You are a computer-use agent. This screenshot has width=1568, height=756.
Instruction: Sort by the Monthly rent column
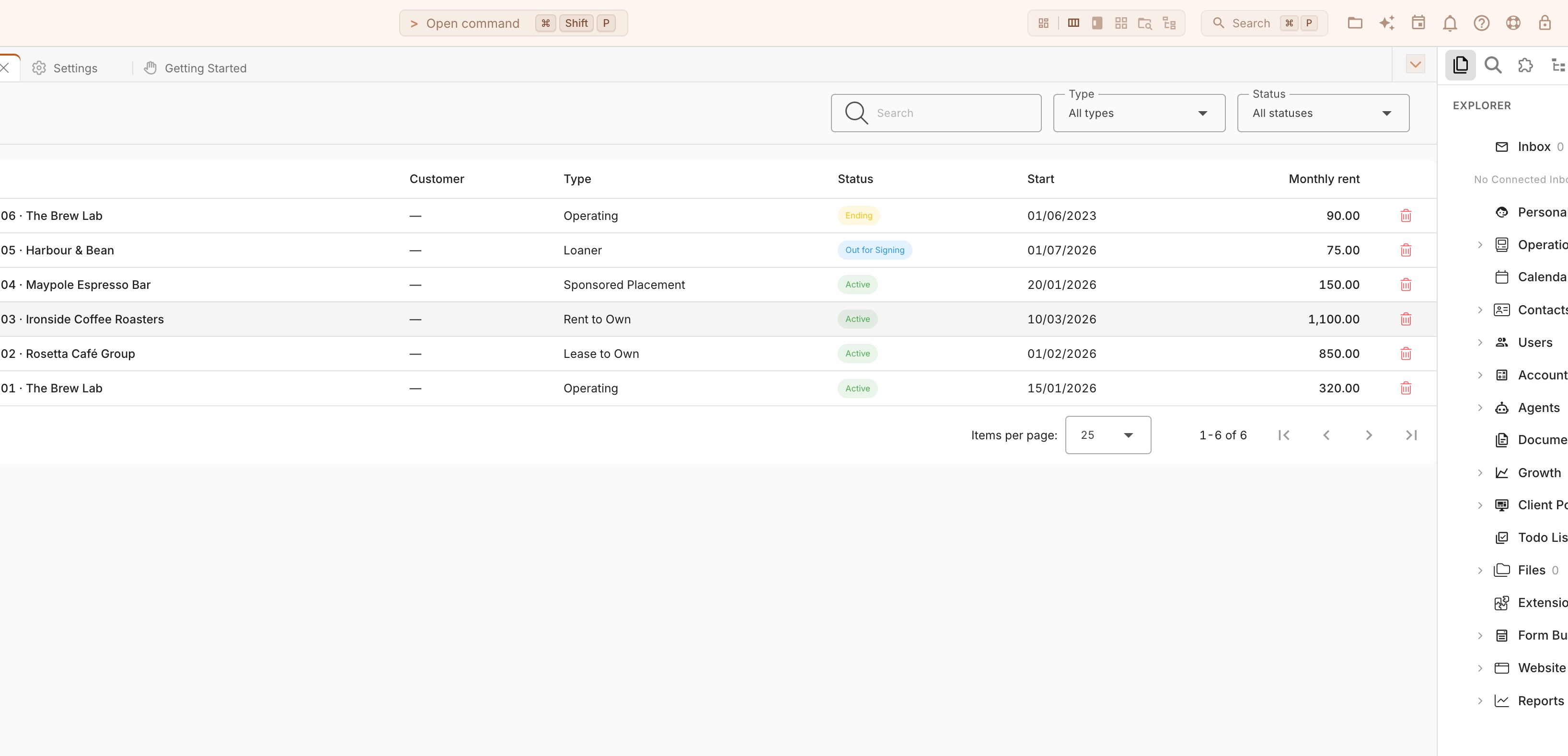click(1324, 179)
